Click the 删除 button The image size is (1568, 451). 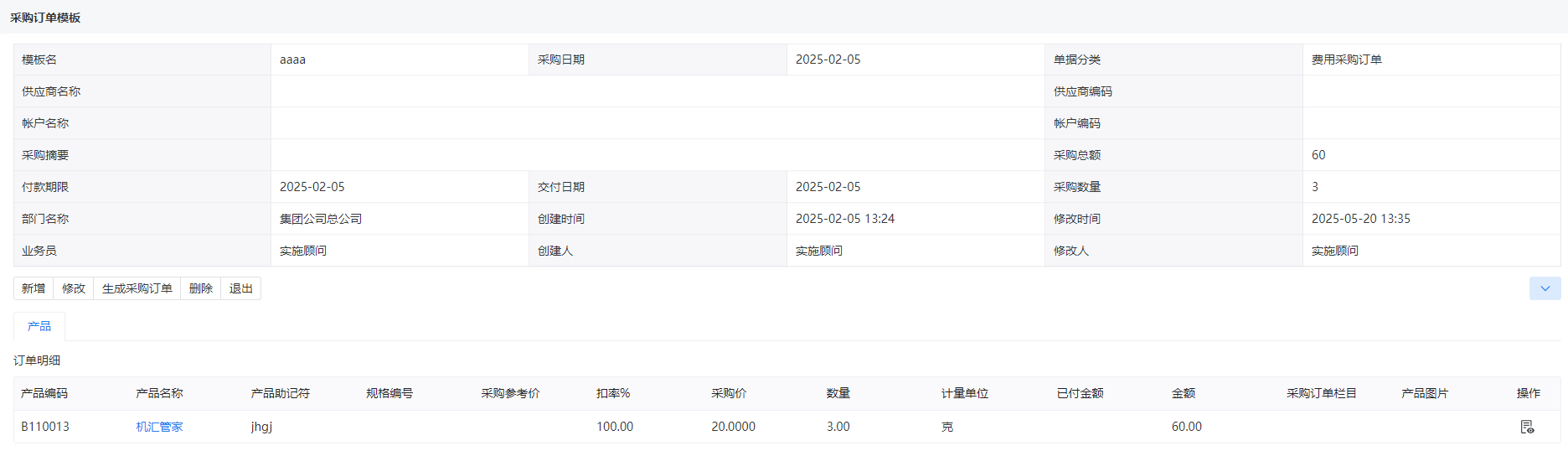click(201, 288)
